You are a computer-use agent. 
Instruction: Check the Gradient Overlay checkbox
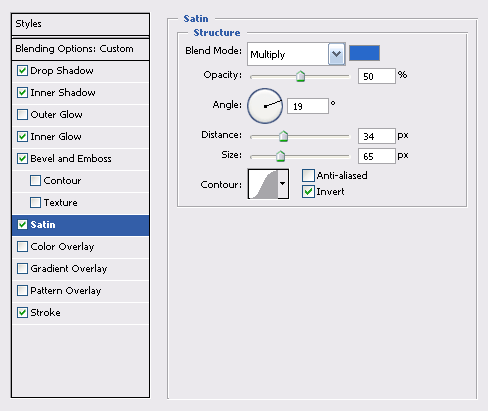pyautogui.click(x=22, y=269)
